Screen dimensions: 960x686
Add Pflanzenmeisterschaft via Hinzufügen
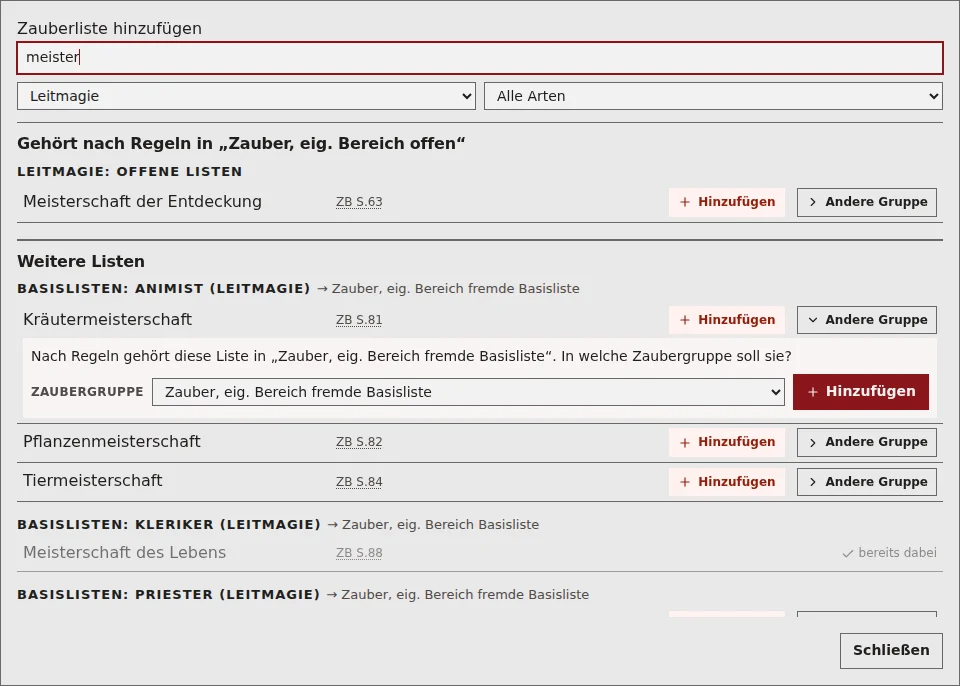pyautogui.click(x=727, y=442)
